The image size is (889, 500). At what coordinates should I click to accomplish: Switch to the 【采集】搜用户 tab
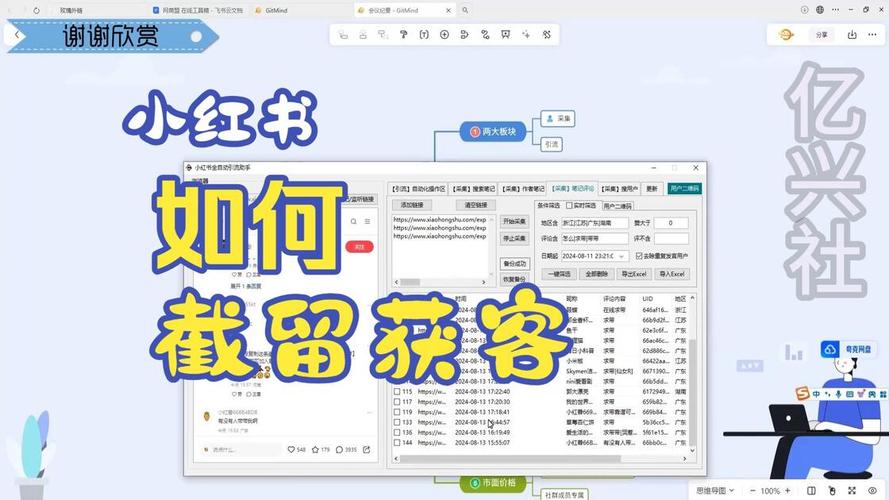point(620,189)
